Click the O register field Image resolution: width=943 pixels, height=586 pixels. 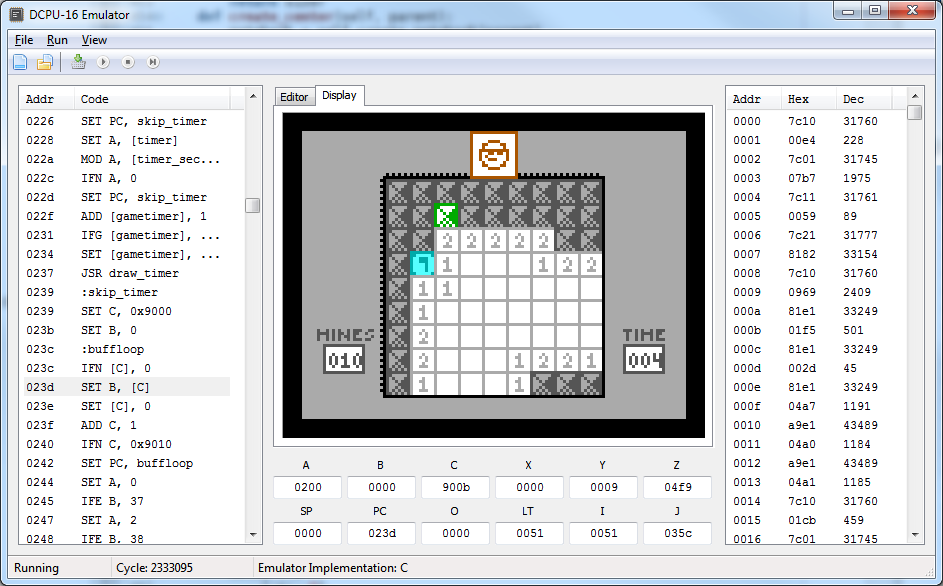[x=455, y=533]
